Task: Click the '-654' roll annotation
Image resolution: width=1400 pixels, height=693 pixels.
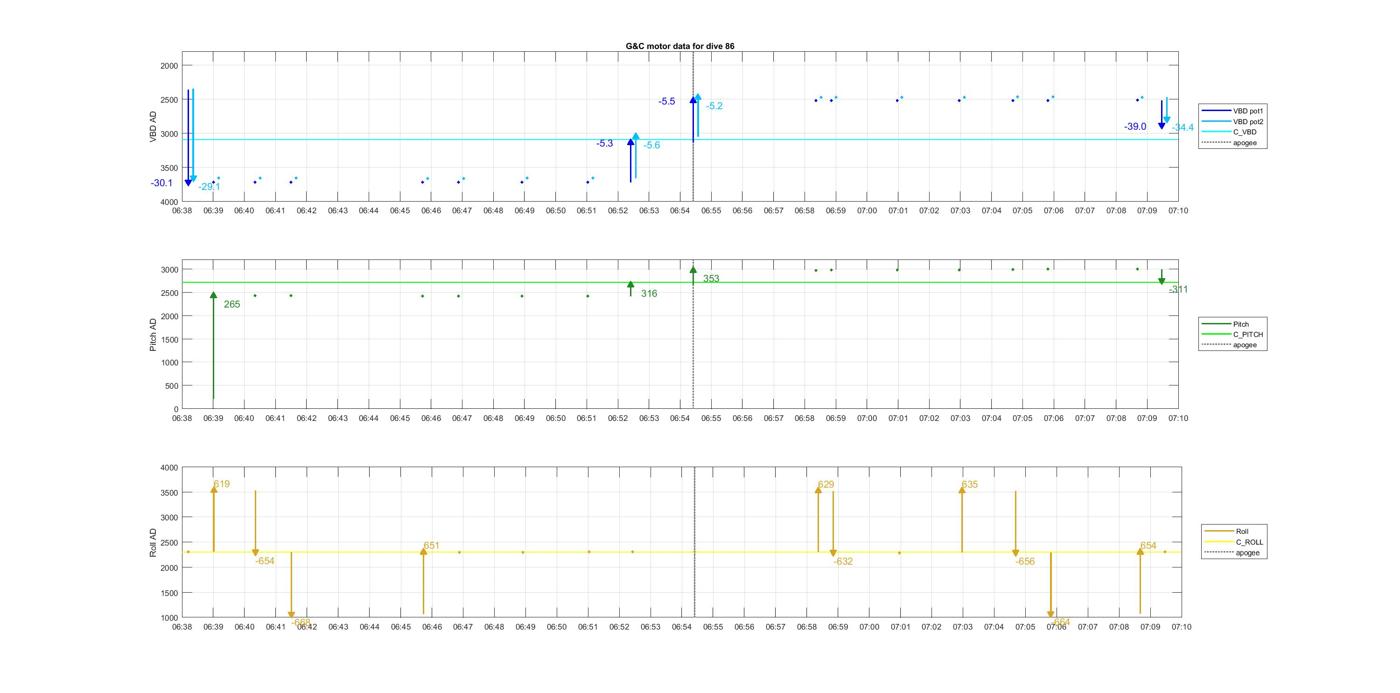Action: tap(265, 562)
